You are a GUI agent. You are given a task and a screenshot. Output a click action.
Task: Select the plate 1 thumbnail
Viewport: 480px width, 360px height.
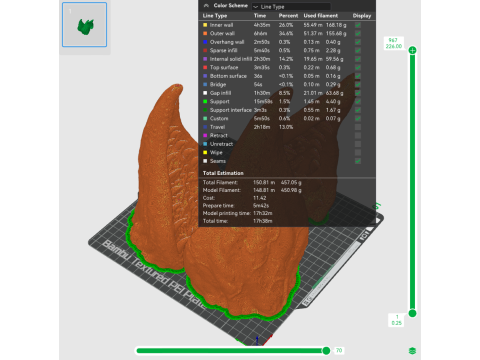coord(85,25)
